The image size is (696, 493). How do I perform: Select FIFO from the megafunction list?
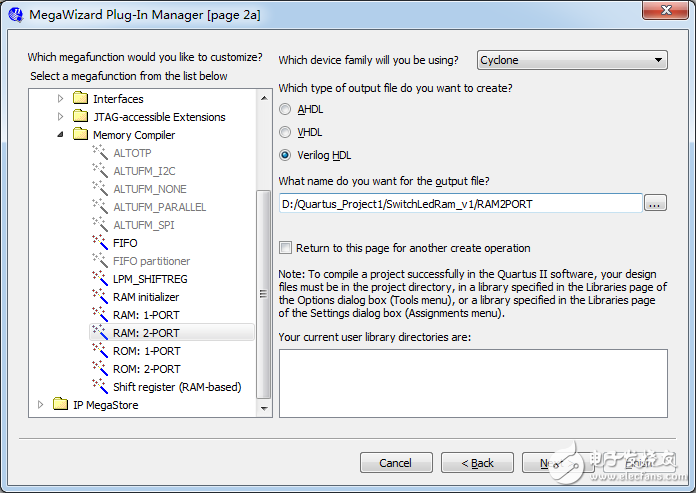125,243
